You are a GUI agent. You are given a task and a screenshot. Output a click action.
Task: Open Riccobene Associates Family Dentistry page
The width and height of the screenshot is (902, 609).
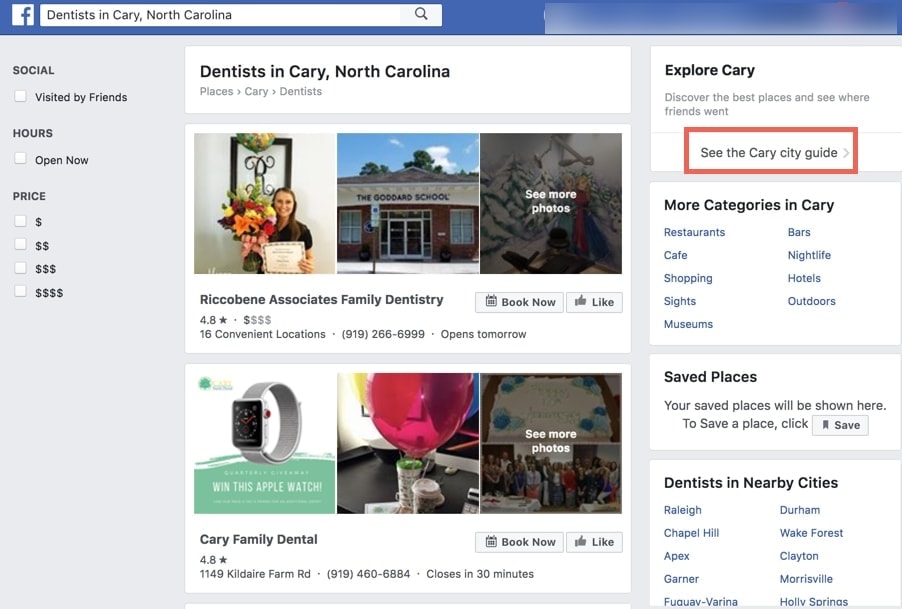(322, 300)
